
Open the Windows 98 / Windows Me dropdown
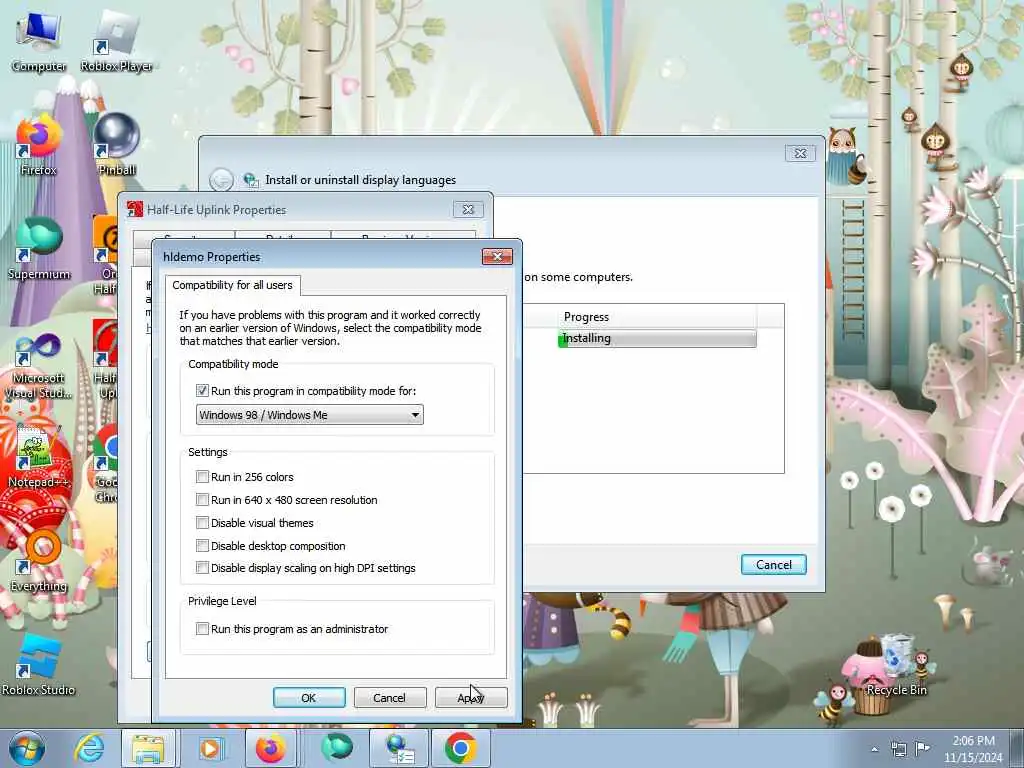[310, 415]
